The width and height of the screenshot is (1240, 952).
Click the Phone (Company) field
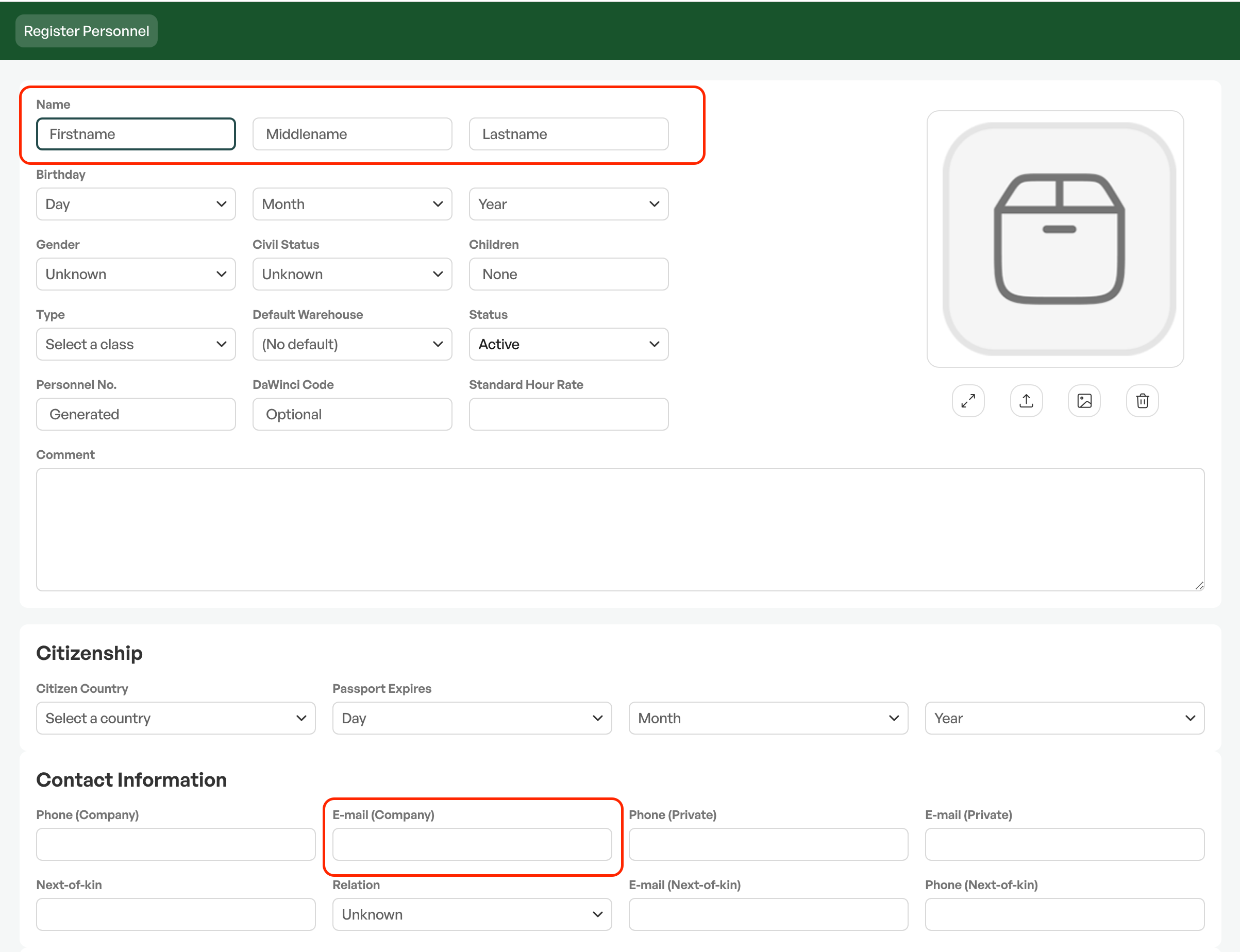(176, 844)
